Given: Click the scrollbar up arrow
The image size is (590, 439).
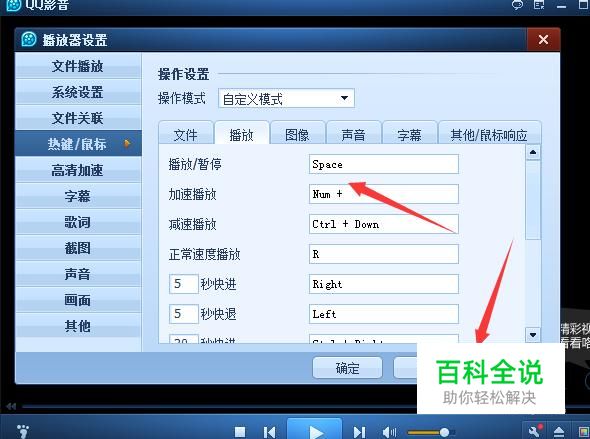Looking at the screenshot, I should point(533,152).
